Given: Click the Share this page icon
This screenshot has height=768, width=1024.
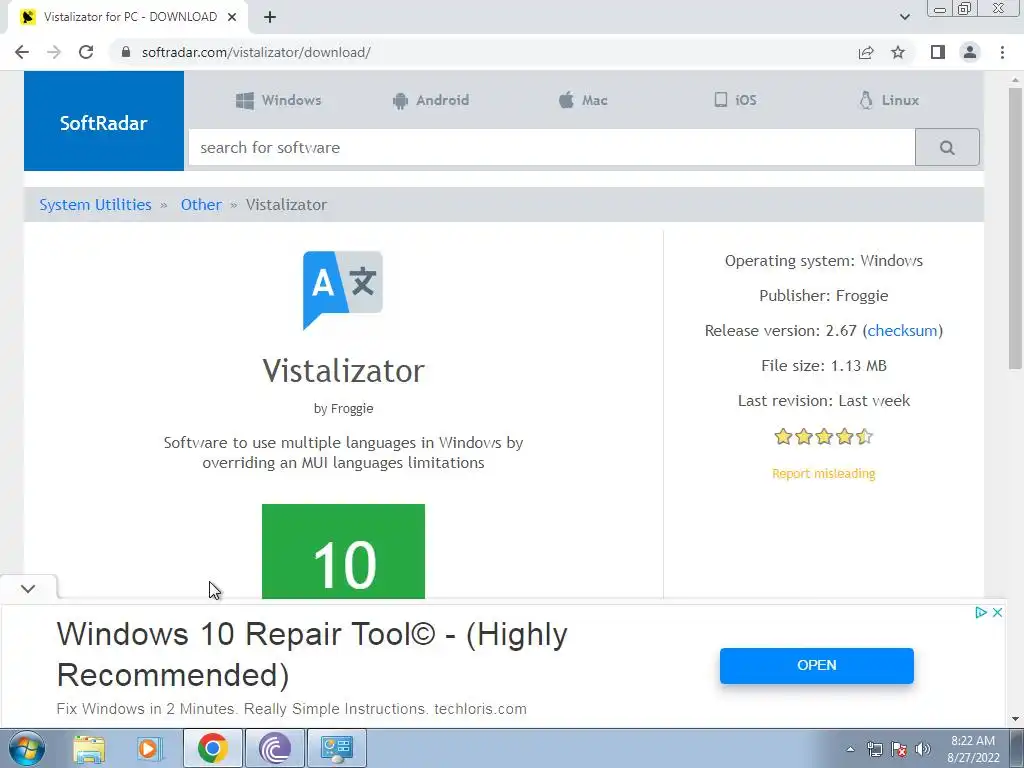Looking at the screenshot, I should pyautogui.click(x=866, y=52).
